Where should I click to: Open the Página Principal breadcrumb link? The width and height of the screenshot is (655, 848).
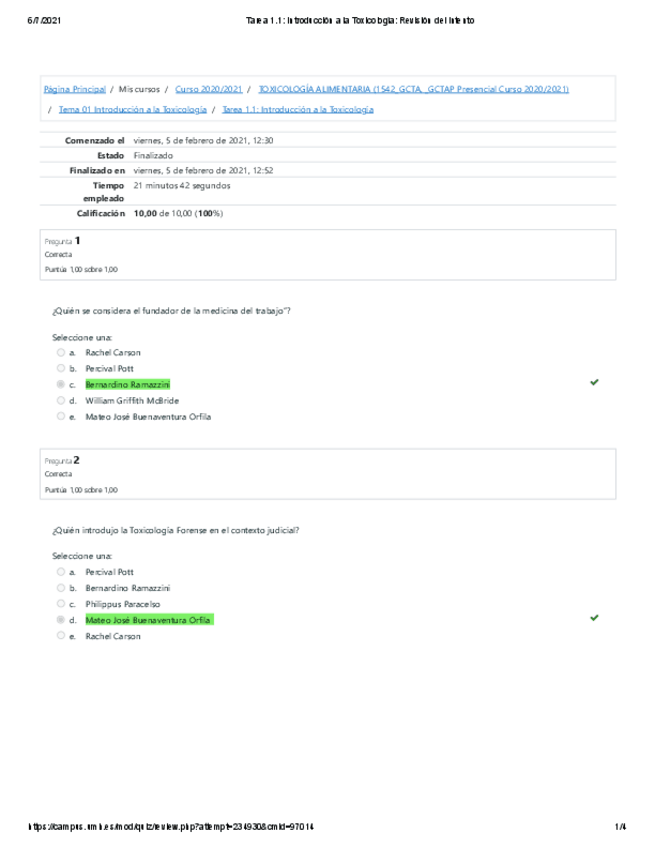pos(76,89)
